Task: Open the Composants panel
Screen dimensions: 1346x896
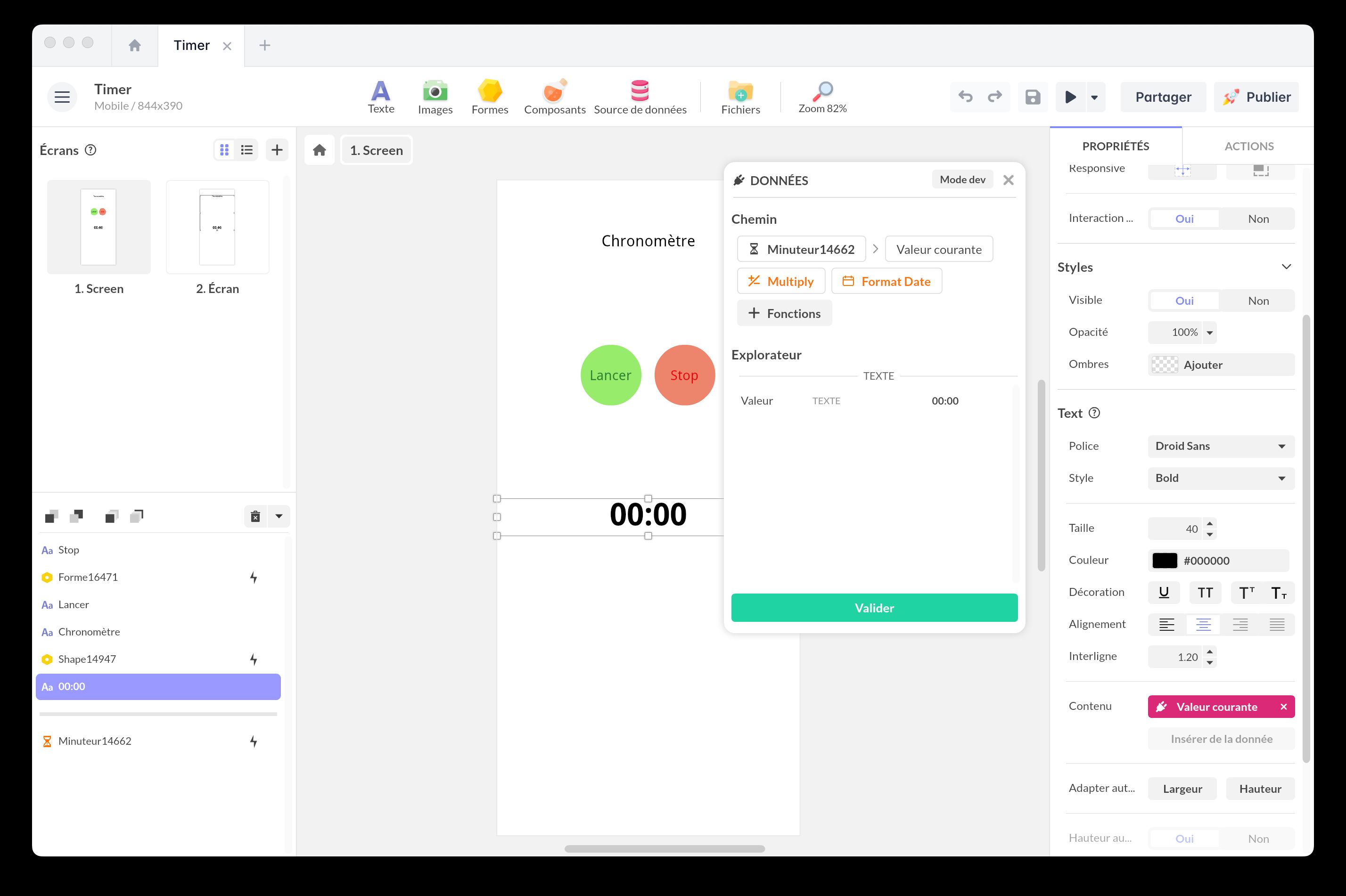Action: point(554,96)
